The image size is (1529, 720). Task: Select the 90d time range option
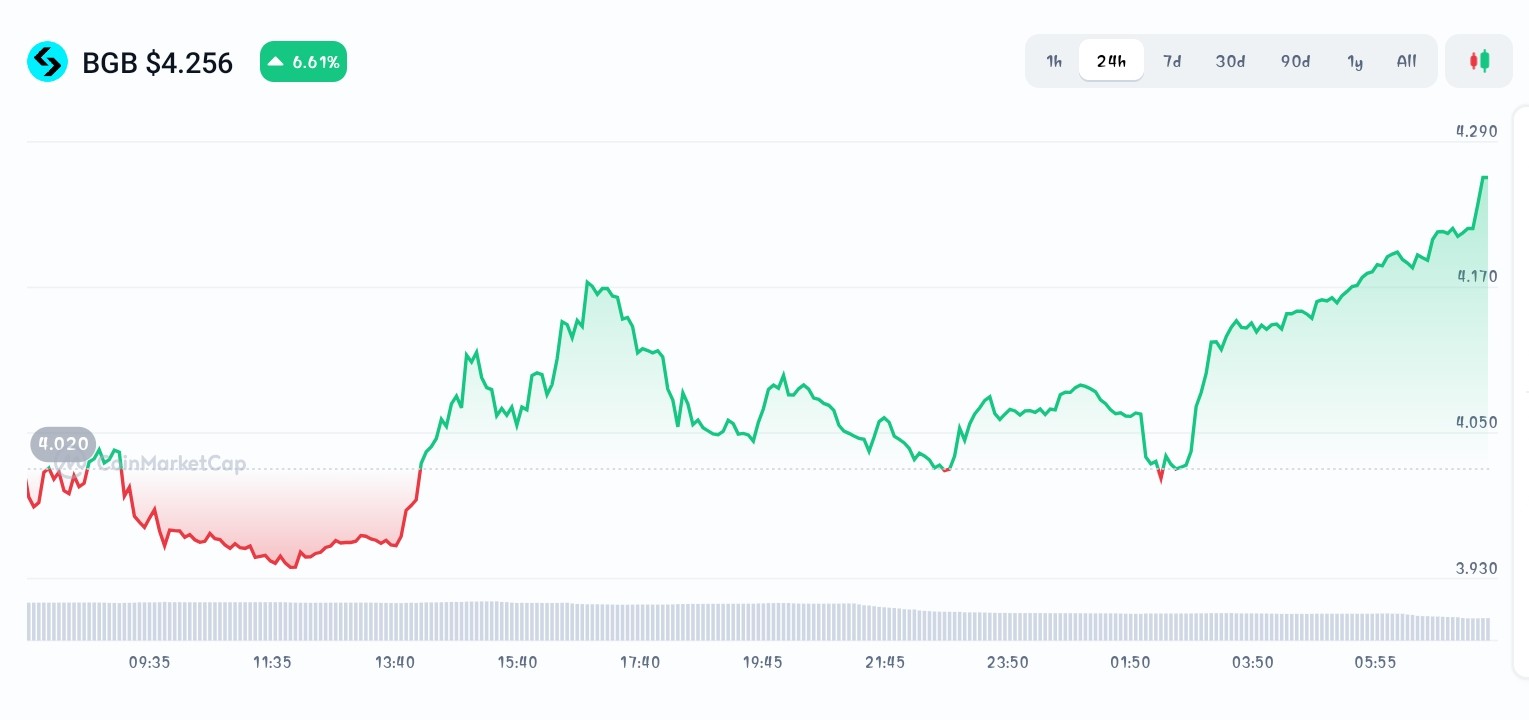pos(1295,61)
